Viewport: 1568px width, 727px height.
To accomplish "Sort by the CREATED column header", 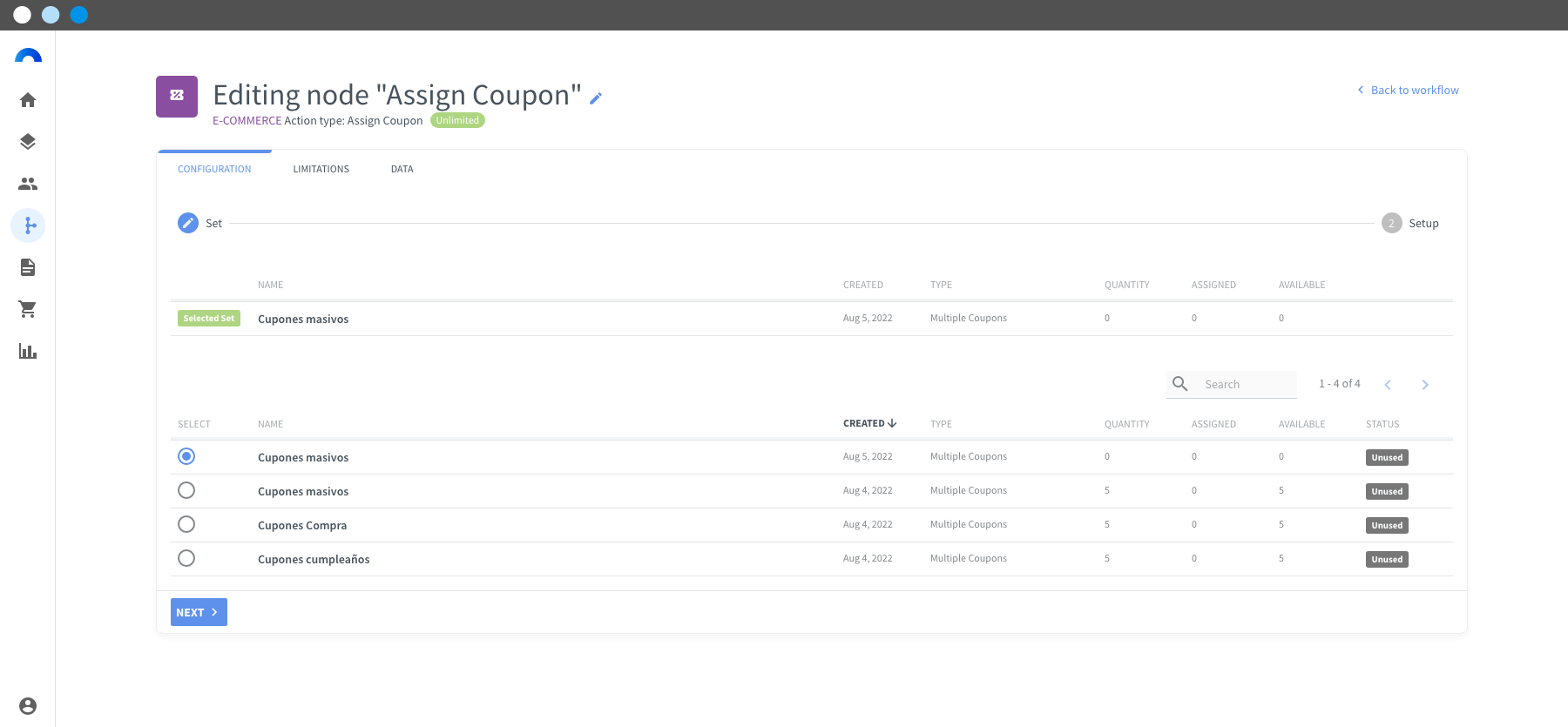I will [x=869, y=423].
